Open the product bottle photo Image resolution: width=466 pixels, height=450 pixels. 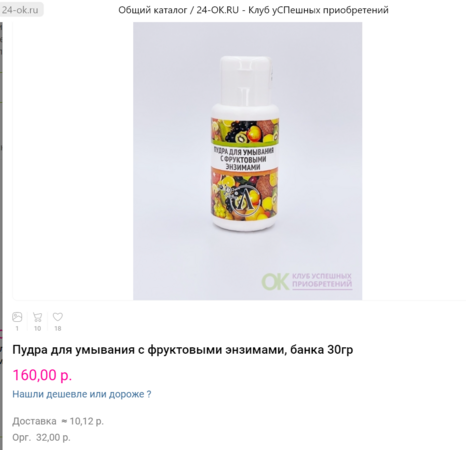[x=247, y=161]
